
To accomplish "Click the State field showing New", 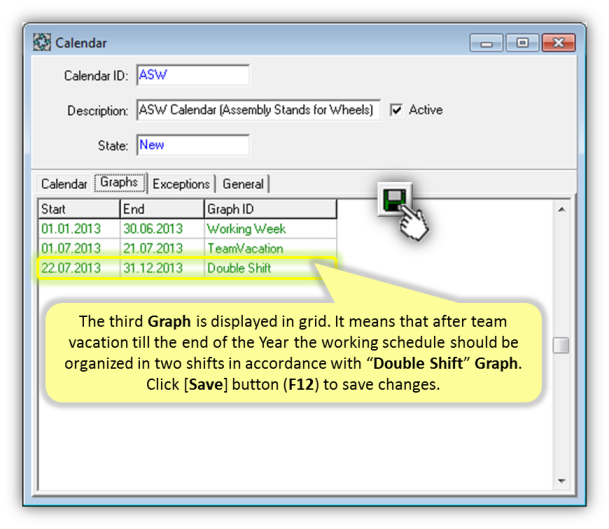I will click(191, 145).
